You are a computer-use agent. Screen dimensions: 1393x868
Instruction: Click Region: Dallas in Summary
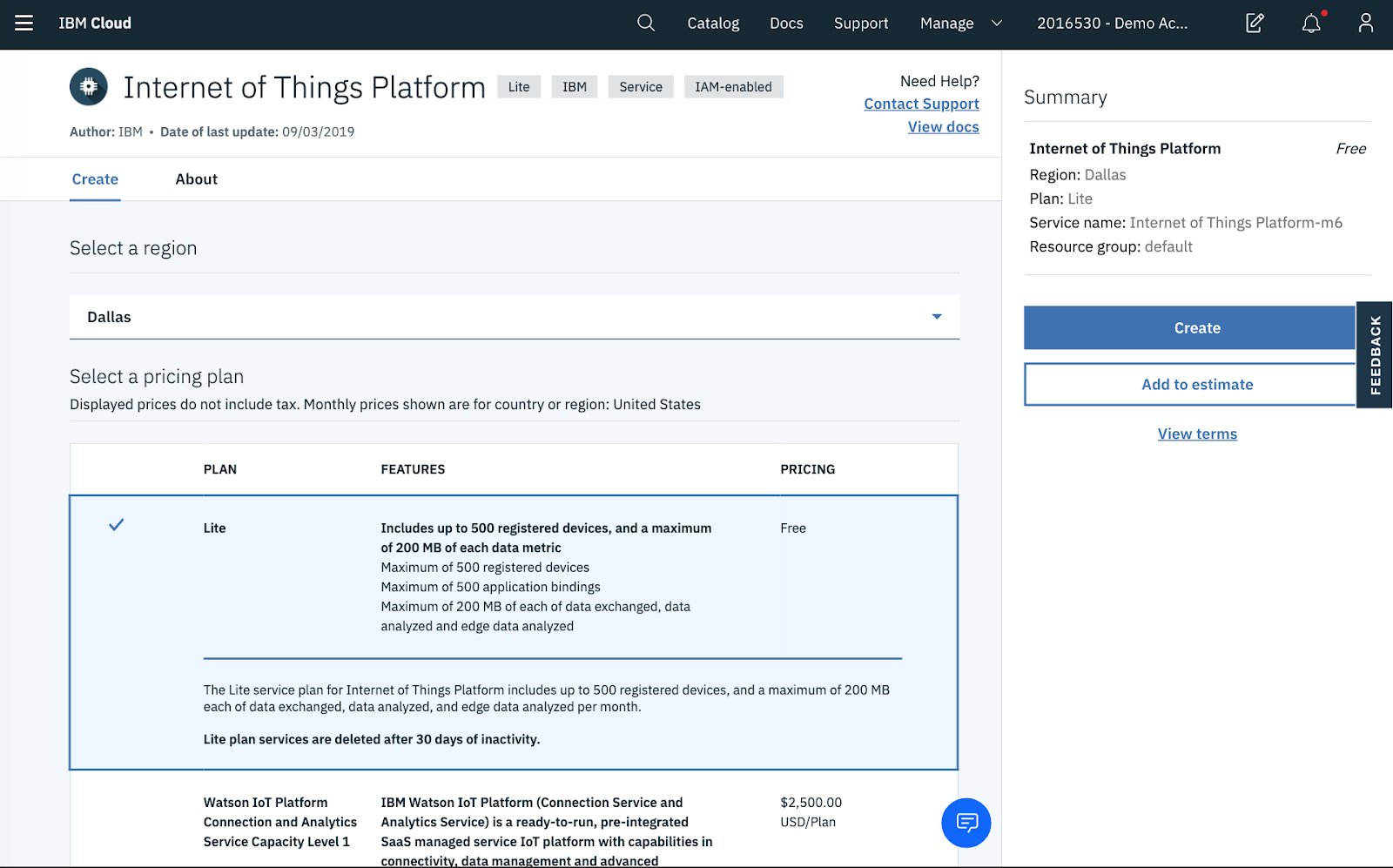coord(1078,175)
